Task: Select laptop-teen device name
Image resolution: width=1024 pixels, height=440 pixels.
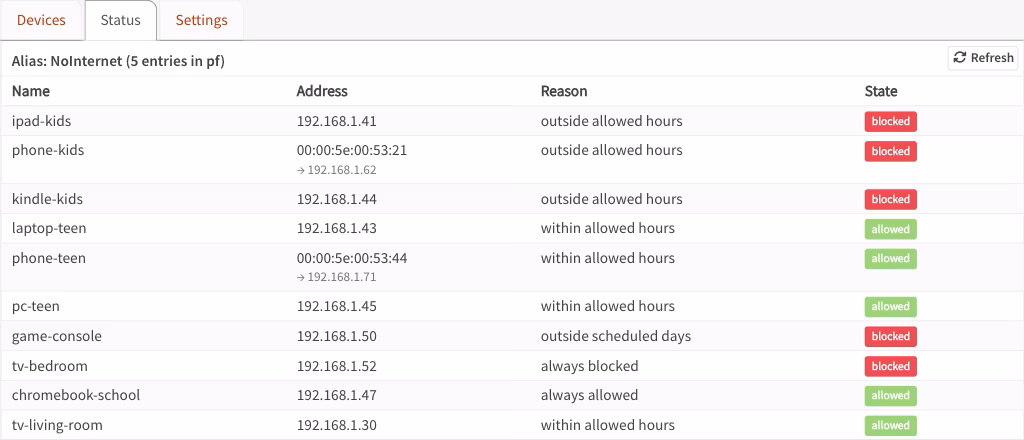Action: [x=49, y=228]
